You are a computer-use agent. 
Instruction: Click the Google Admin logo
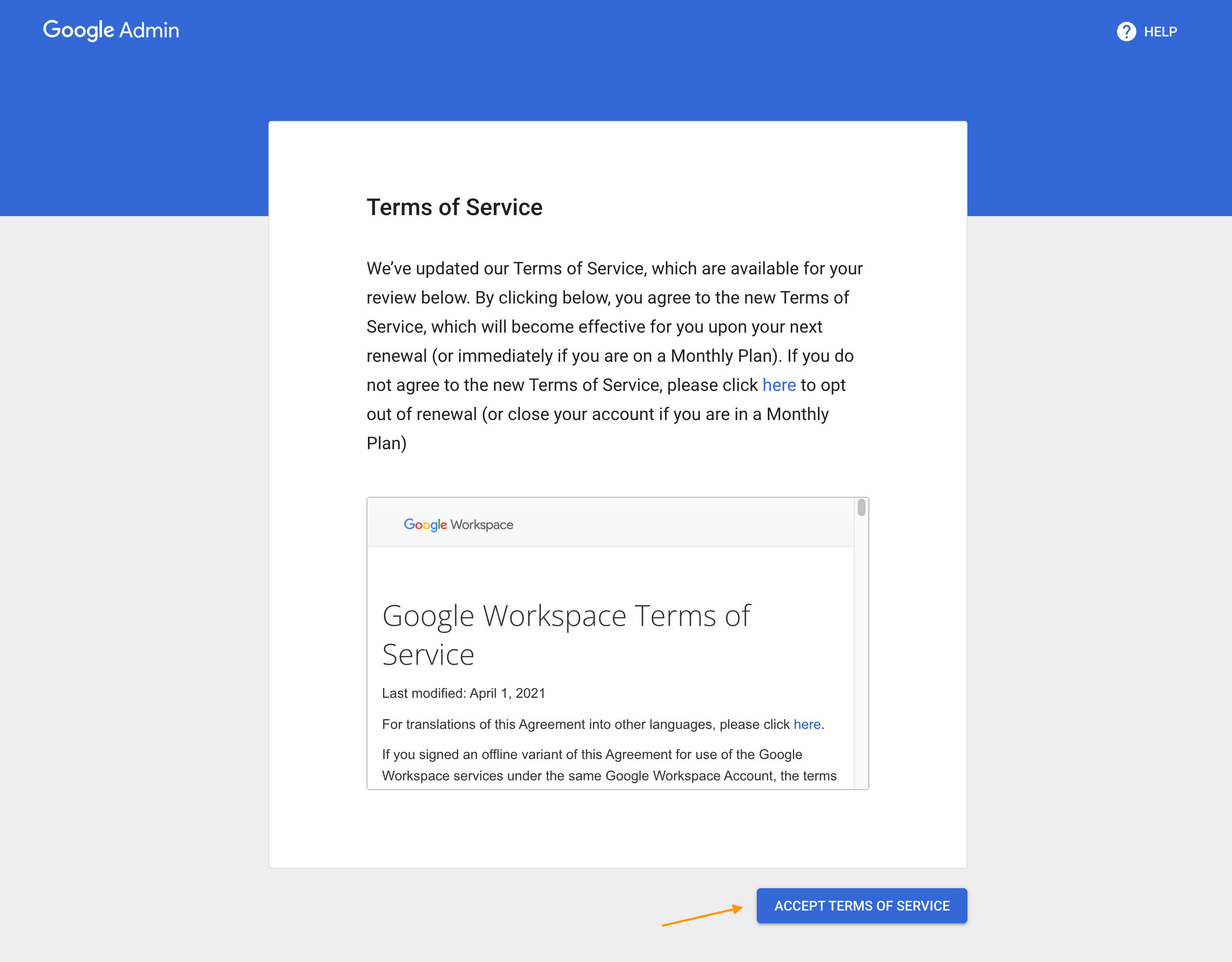coord(111,31)
